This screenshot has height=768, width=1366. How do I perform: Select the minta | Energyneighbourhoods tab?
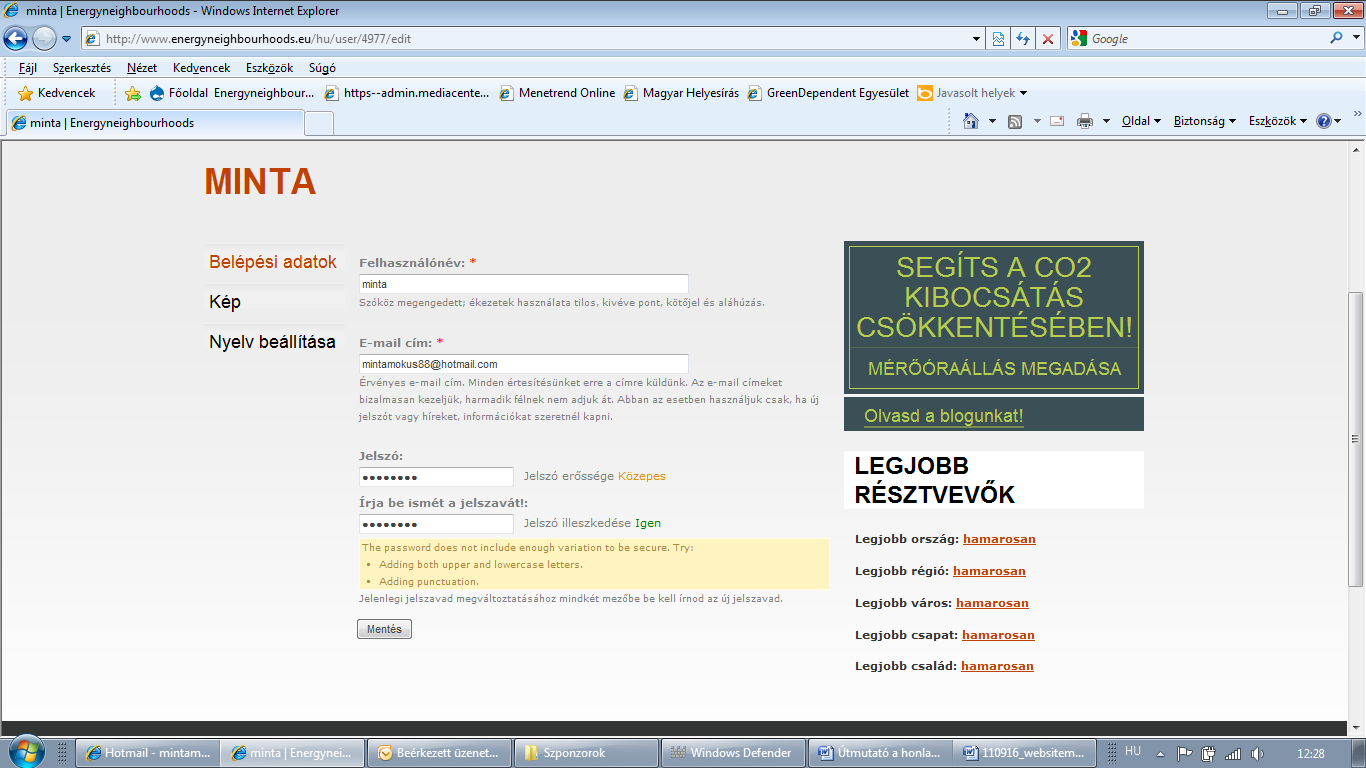pyautogui.click(x=154, y=123)
